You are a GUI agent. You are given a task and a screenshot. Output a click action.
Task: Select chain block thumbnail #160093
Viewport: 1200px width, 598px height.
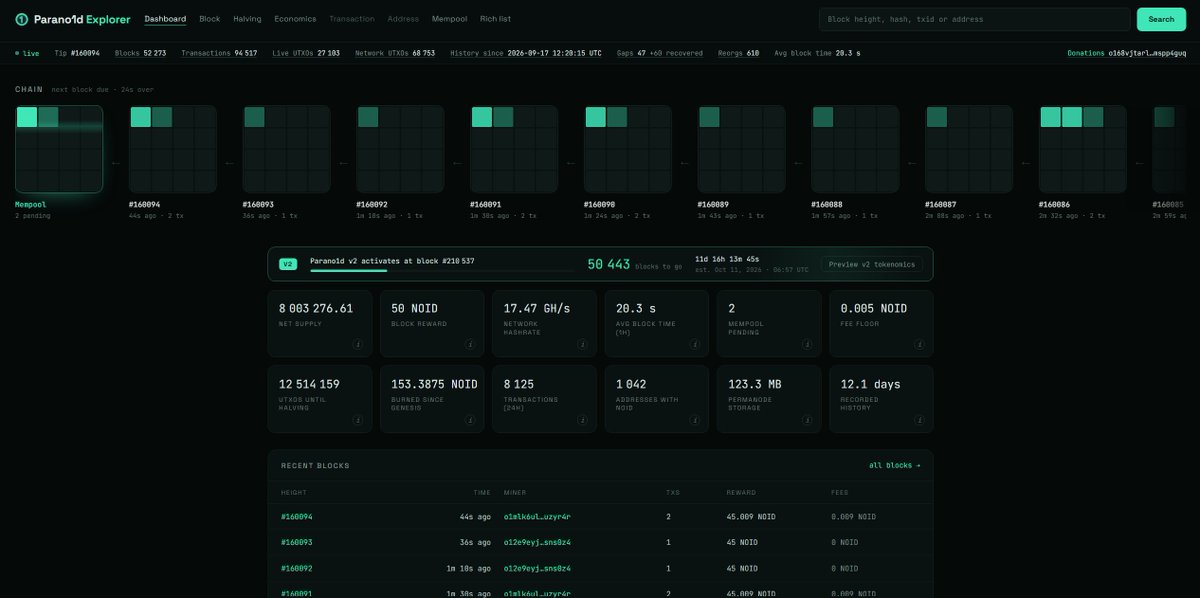click(x=287, y=149)
